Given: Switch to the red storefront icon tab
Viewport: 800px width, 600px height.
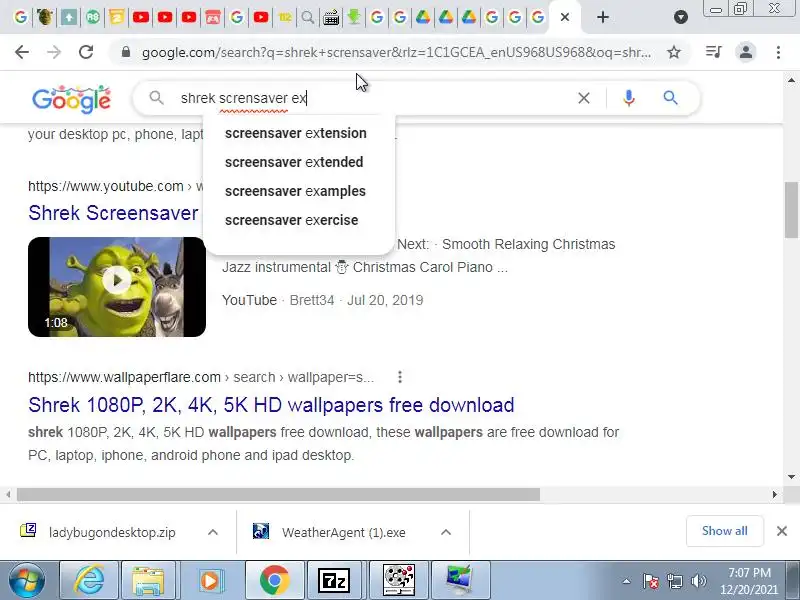Looking at the screenshot, I should [213, 18].
